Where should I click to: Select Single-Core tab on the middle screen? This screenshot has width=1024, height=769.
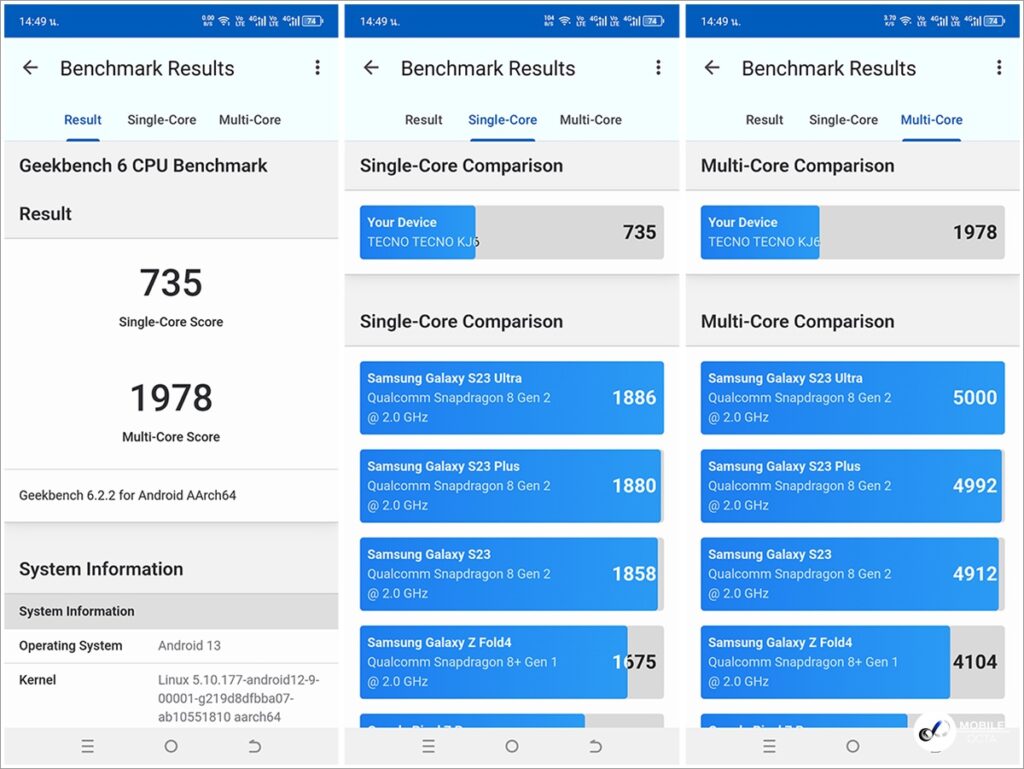click(x=503, y=120)
